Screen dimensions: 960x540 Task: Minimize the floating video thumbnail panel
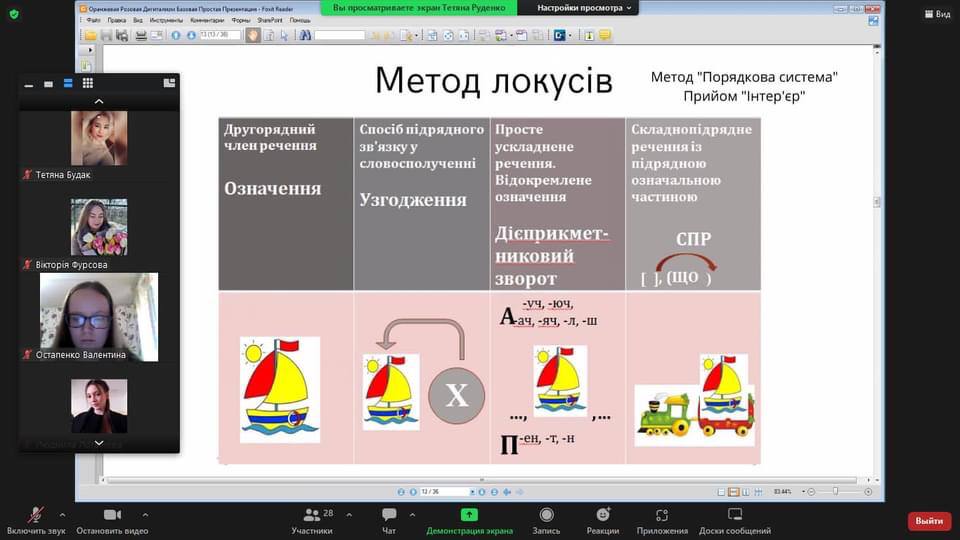pyautogui.click(x=29, y=84)
